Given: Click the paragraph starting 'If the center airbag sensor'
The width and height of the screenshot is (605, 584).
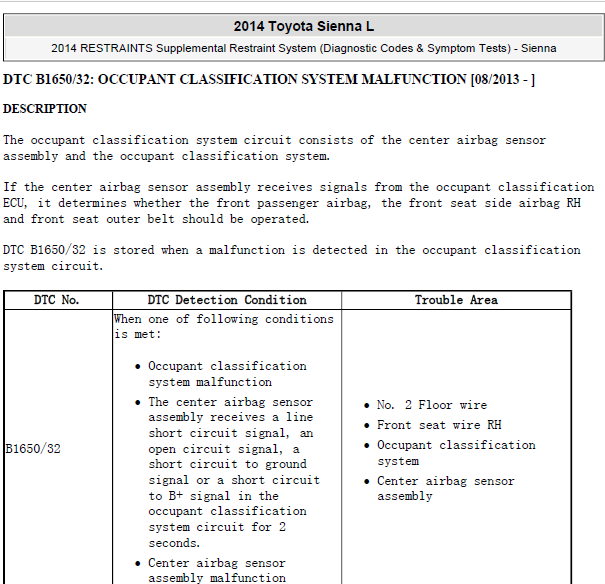Looking at the screenshot, I should (298, 203).
